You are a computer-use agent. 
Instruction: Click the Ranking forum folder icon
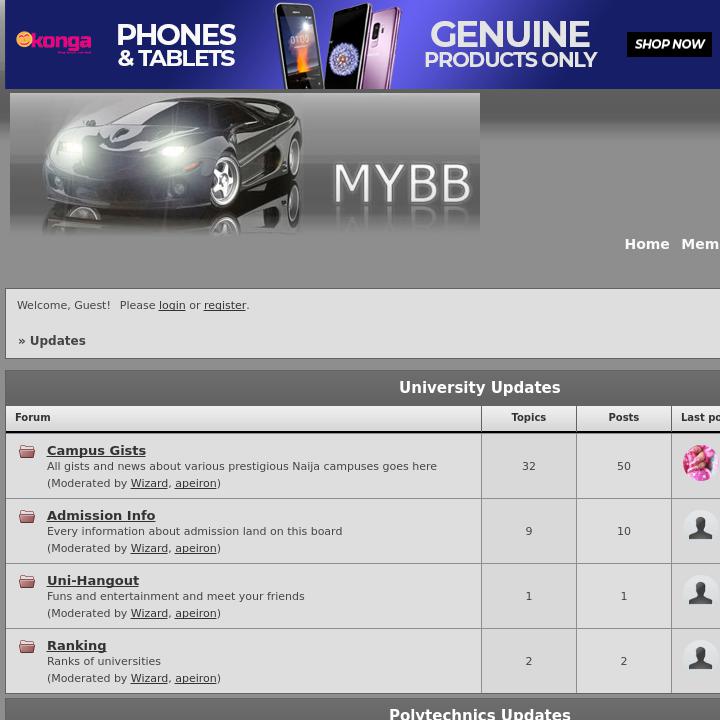point(27,647)
